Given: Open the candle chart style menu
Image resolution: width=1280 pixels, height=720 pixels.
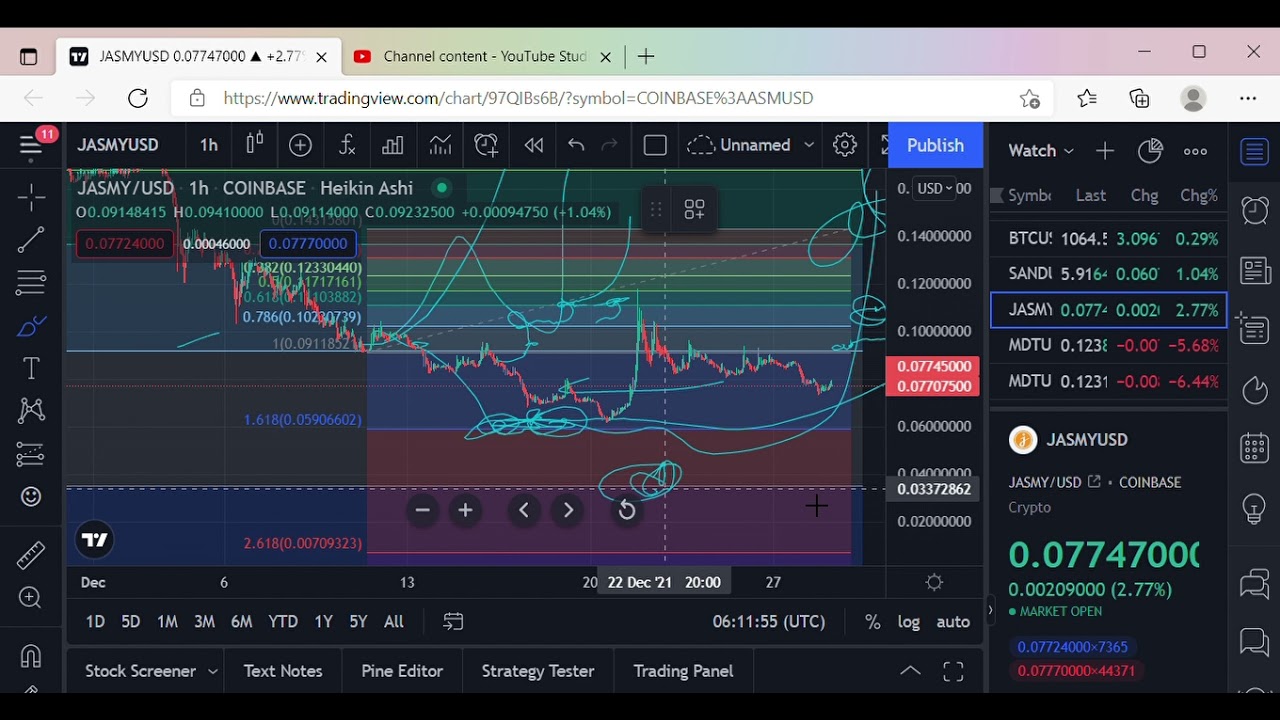Looking at the screenshot, I should [255, 146].
